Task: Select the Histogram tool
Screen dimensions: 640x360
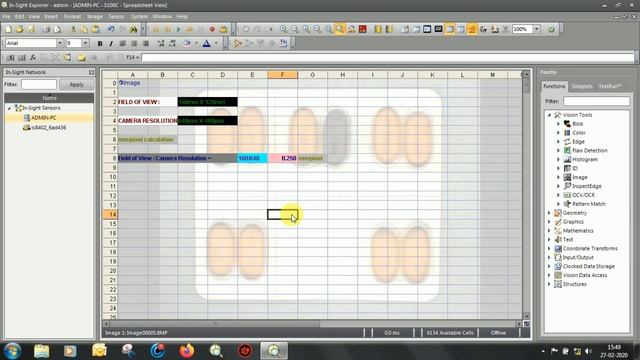Action: tap(584, 160)
